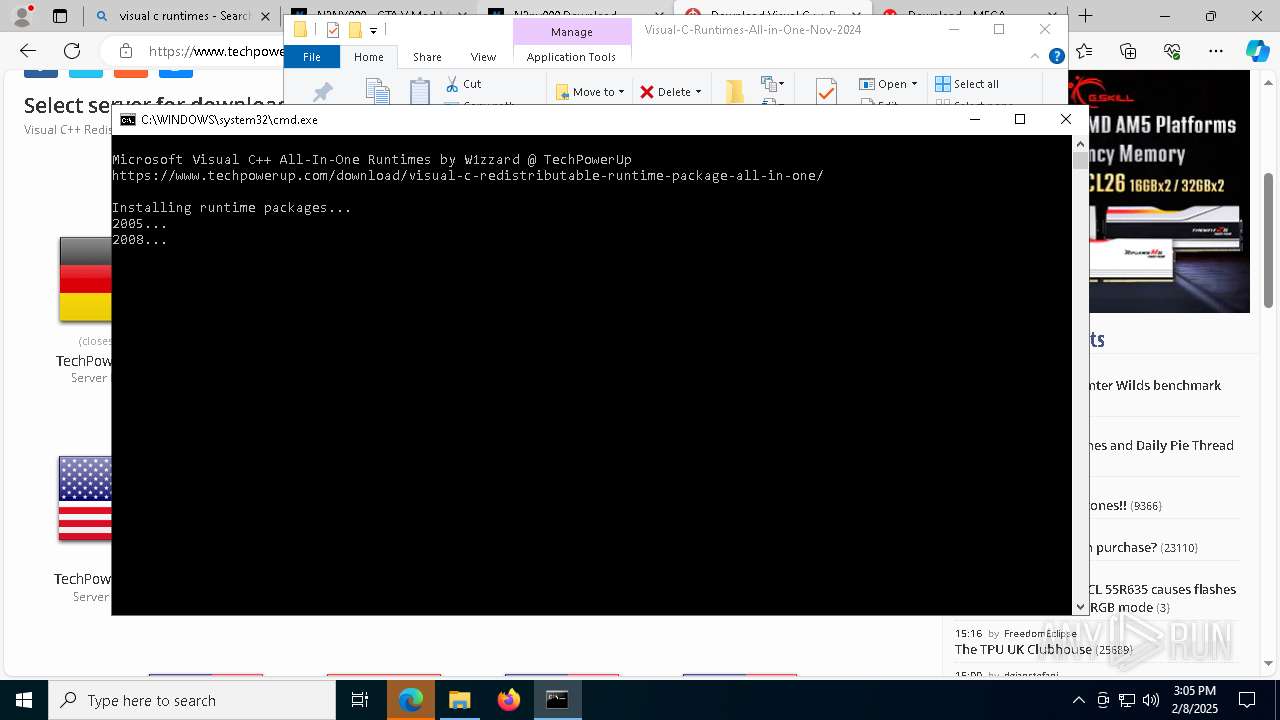This screenshot has width=1280, height=720.
Task: Open the notification center icon
Action: 1247,700
